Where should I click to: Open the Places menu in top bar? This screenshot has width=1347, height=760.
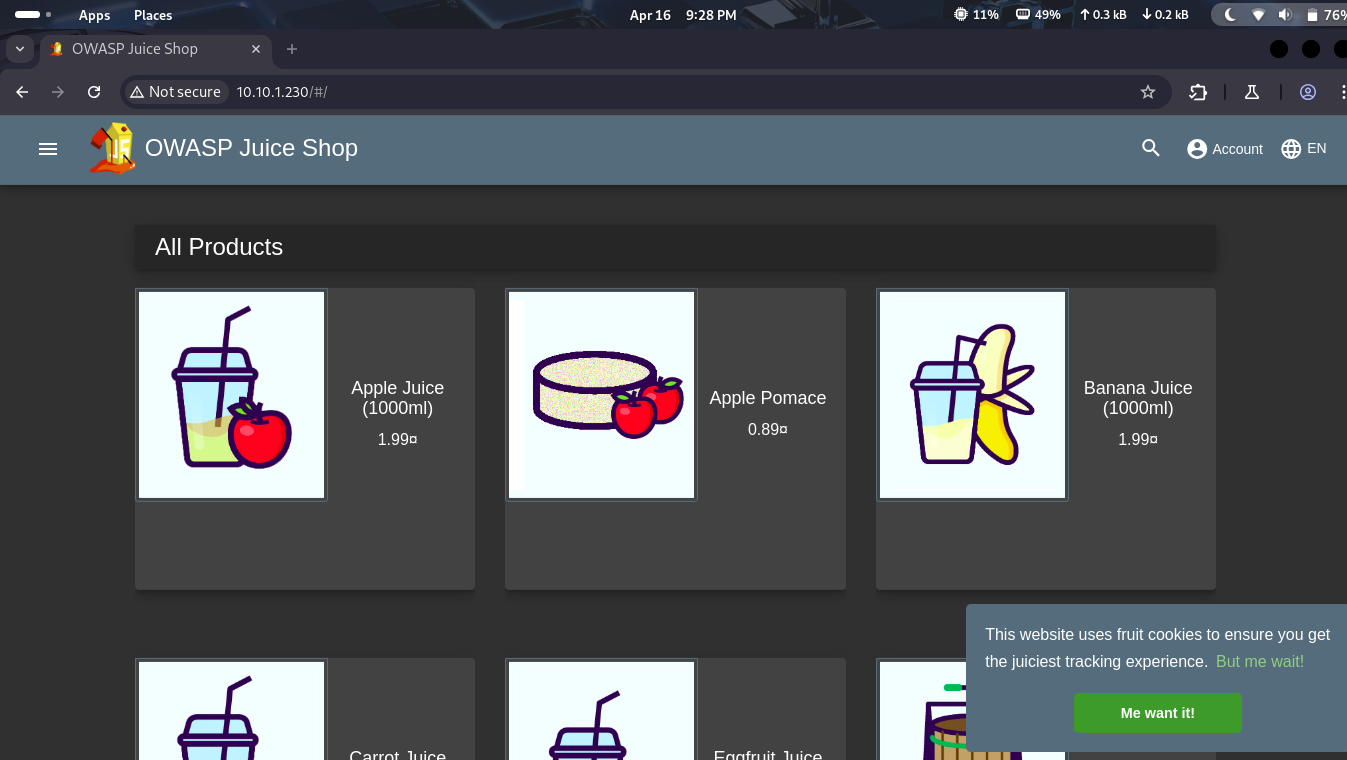(x=153, y=15)
